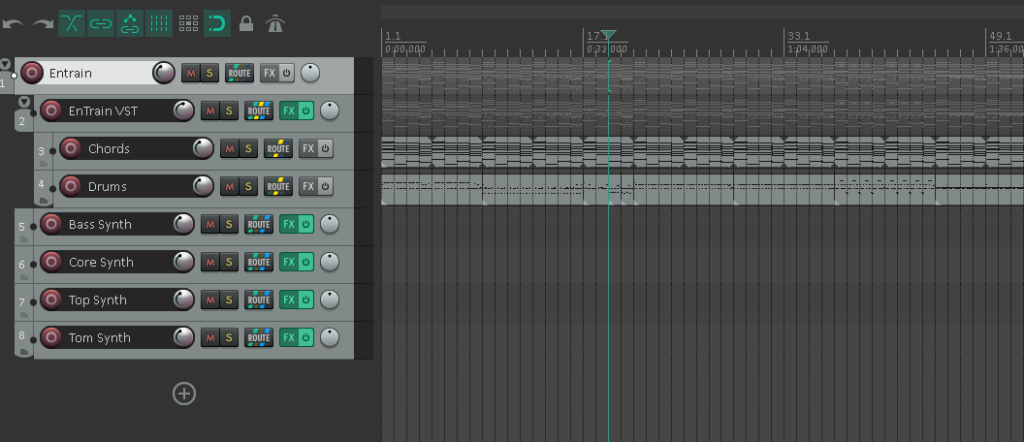Toggle ripple editing toolbar icon
This screenshot has height=442, width=1024.
130,22
